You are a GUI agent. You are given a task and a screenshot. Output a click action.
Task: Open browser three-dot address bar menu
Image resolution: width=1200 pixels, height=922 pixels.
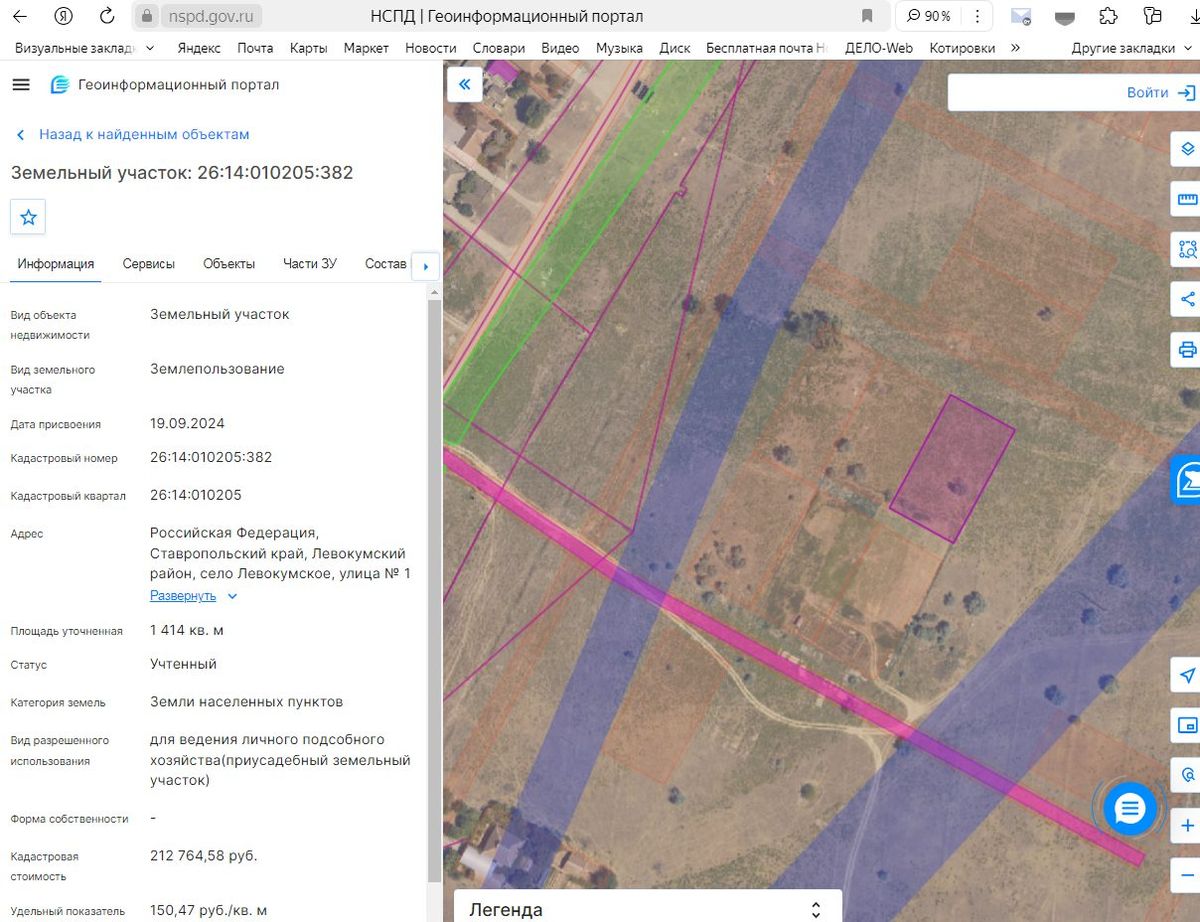[x=977, y=16]
